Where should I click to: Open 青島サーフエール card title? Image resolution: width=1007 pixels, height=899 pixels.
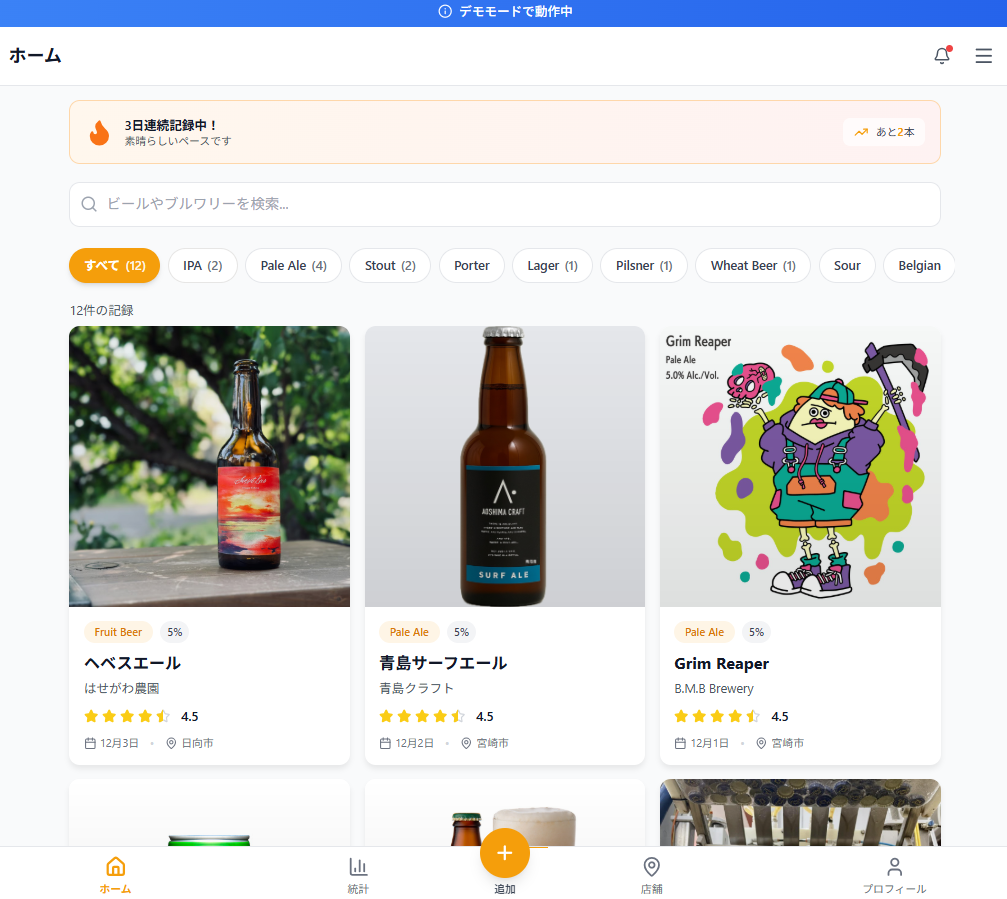pyautogui.click(x=443, y=663)
